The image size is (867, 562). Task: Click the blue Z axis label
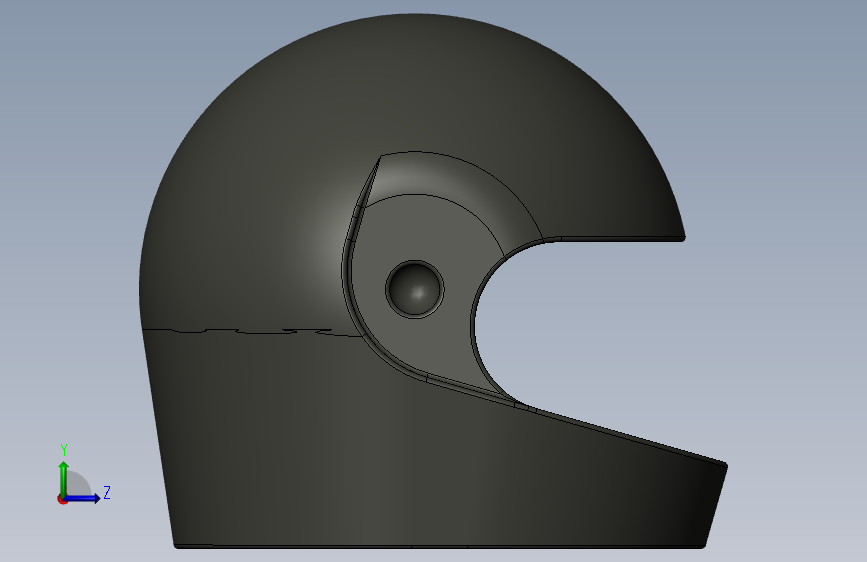click(107, 492)
